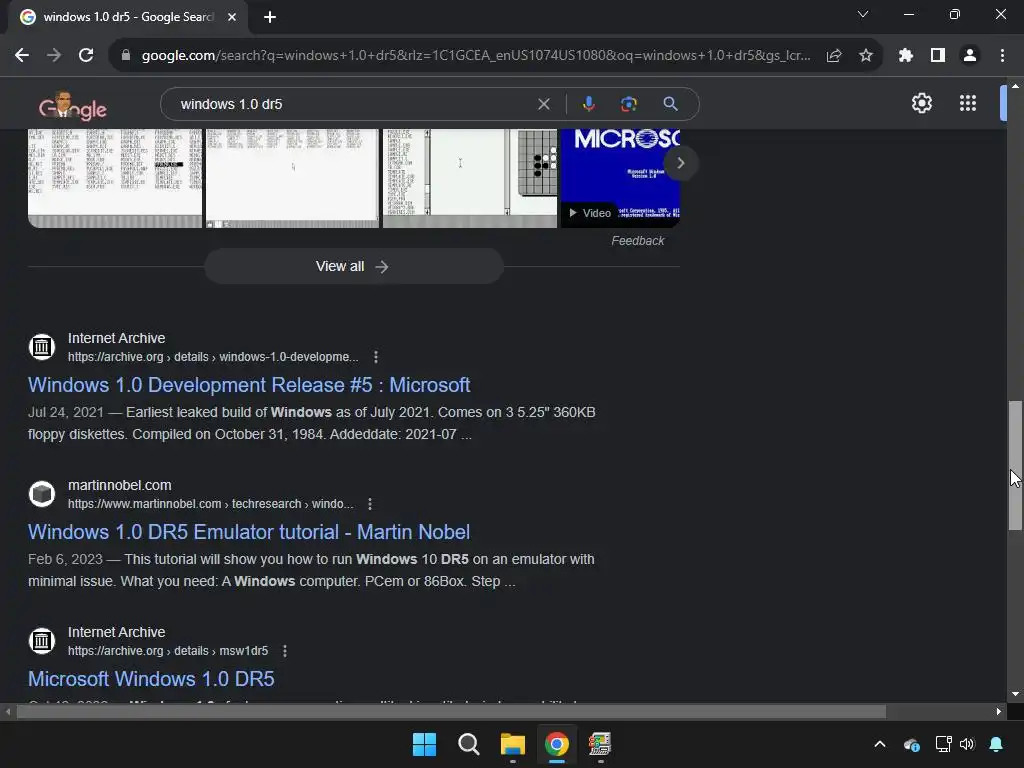Viewport: 1024px width, 768px height.
Task: Open the volume control tray icon
Action: point(967,744)
